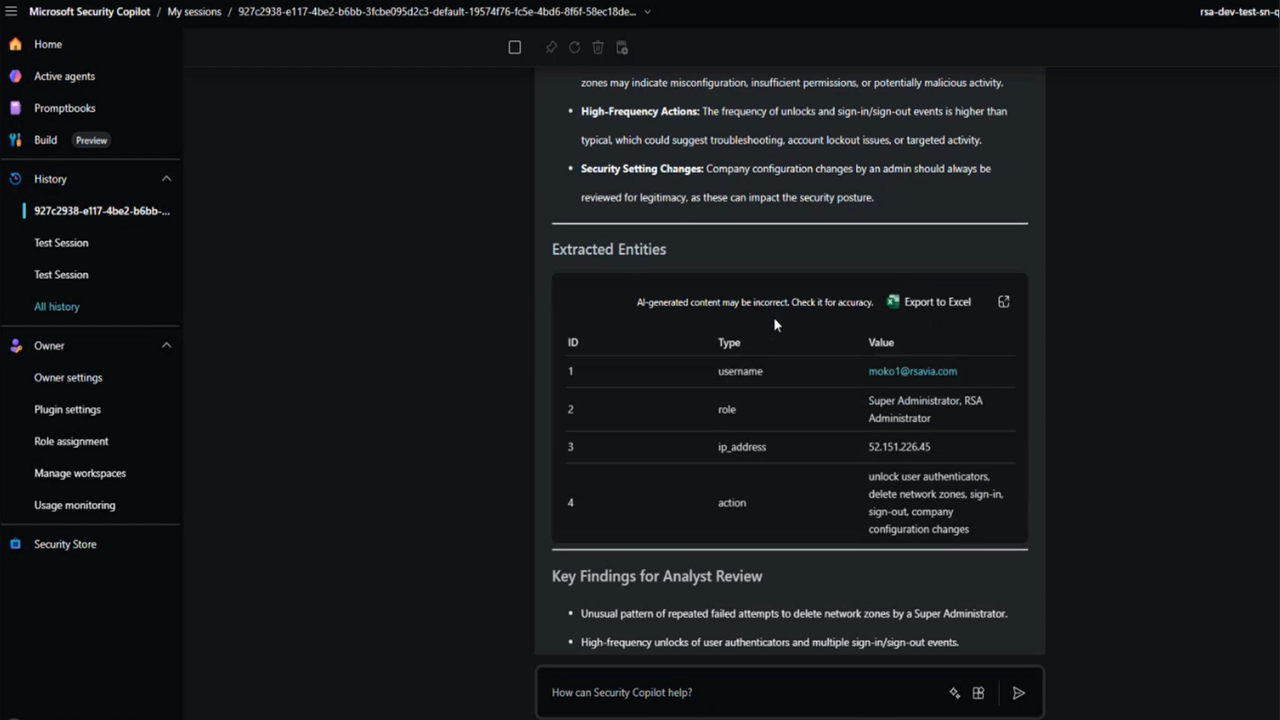Click the Promptbooks icon
The width and height of the screenshot is (1280, 720).
(15, 108)
